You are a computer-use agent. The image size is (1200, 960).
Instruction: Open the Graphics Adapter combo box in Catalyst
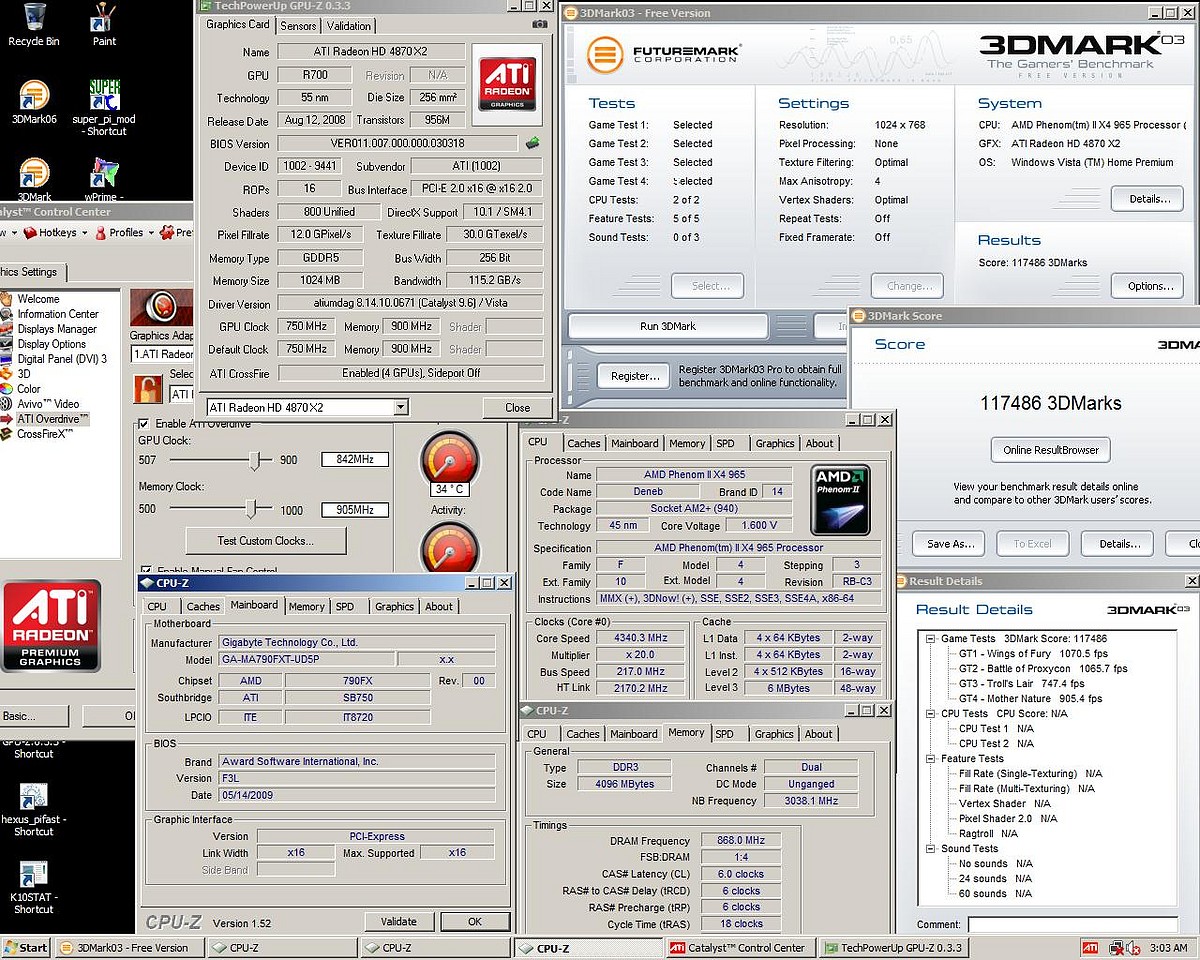162,354
